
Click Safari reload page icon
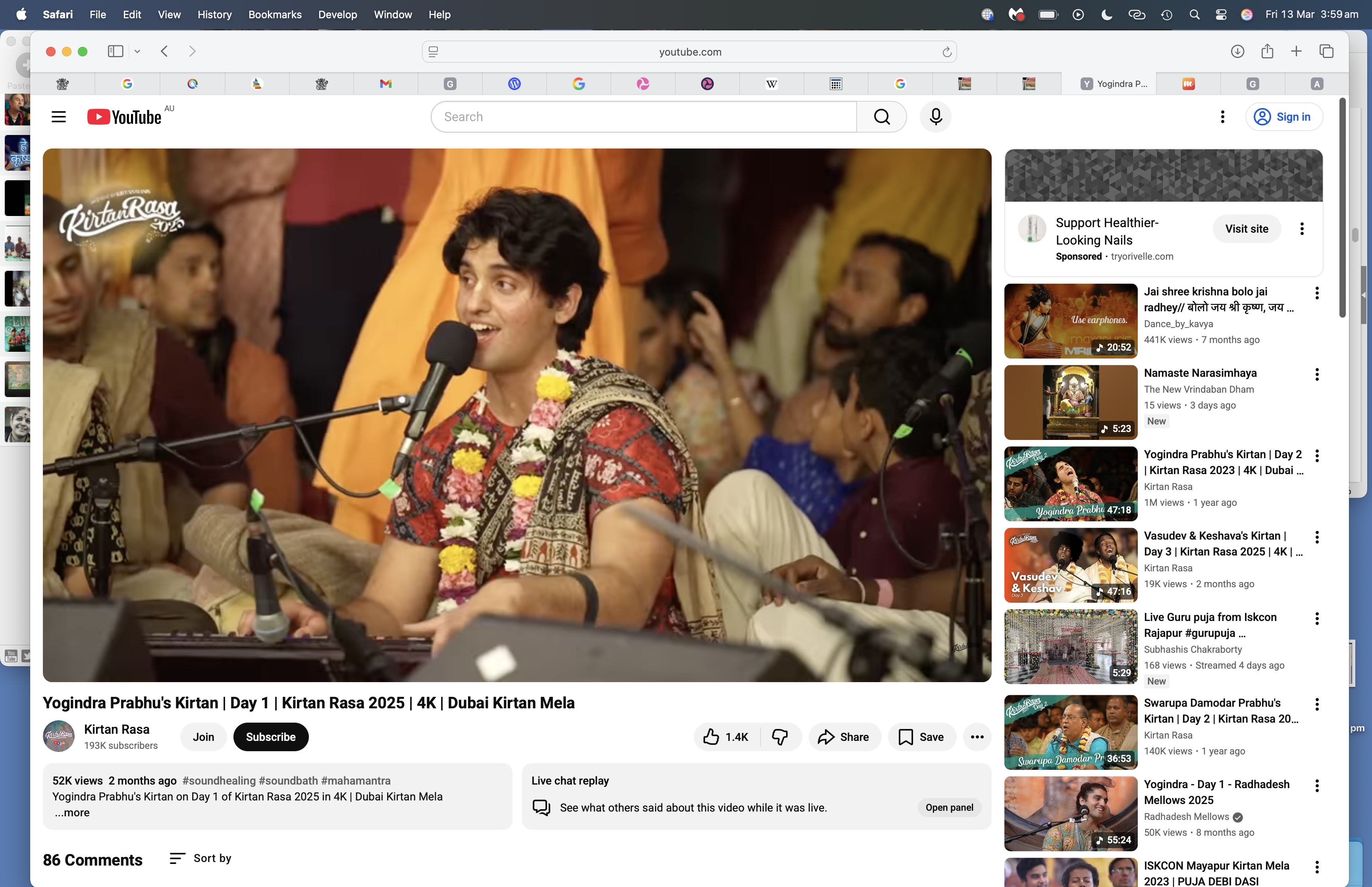[x=946, y=52]
